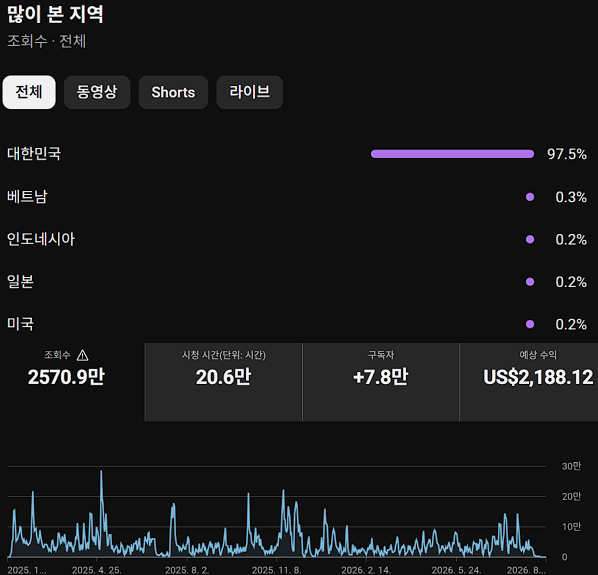
Task: Switch to the 라이브 filter chip
Action: (249, 92)
